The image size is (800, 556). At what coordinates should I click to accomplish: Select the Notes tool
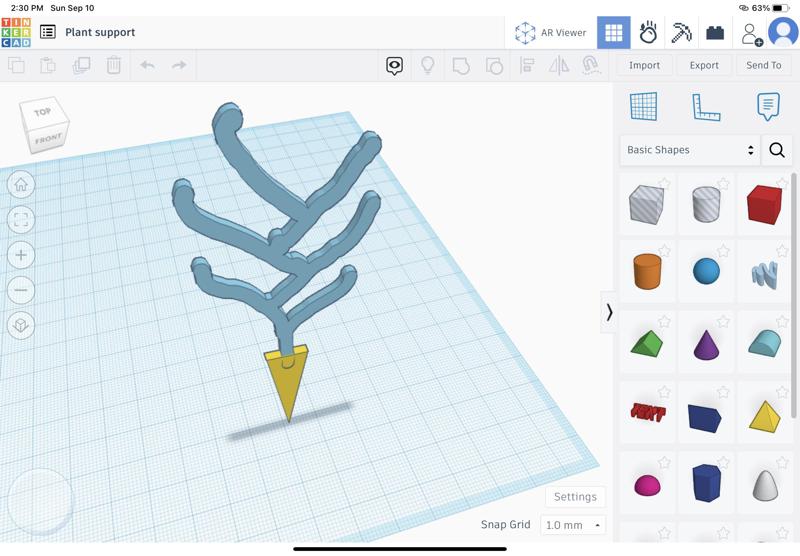tap(768, 106)
